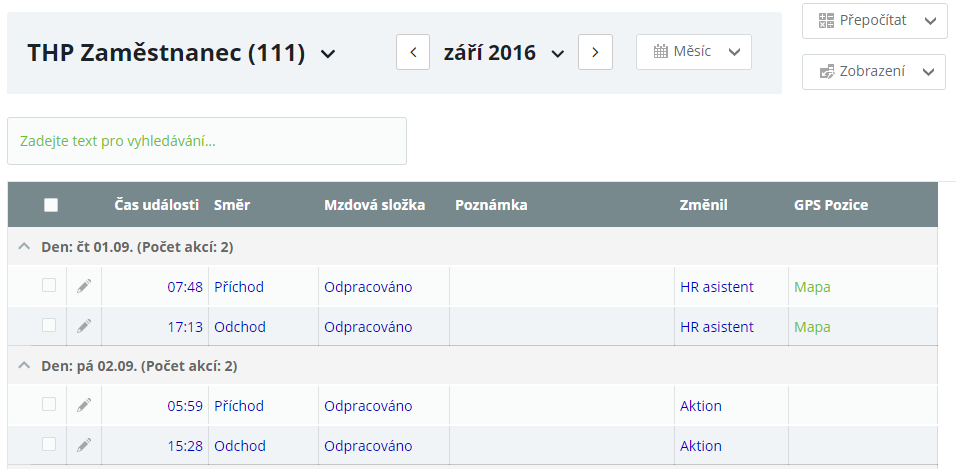This screenshot has height=469, width=956.
Task: Expand the Zobrazení dropdown arrow
Action: [929, 72]
